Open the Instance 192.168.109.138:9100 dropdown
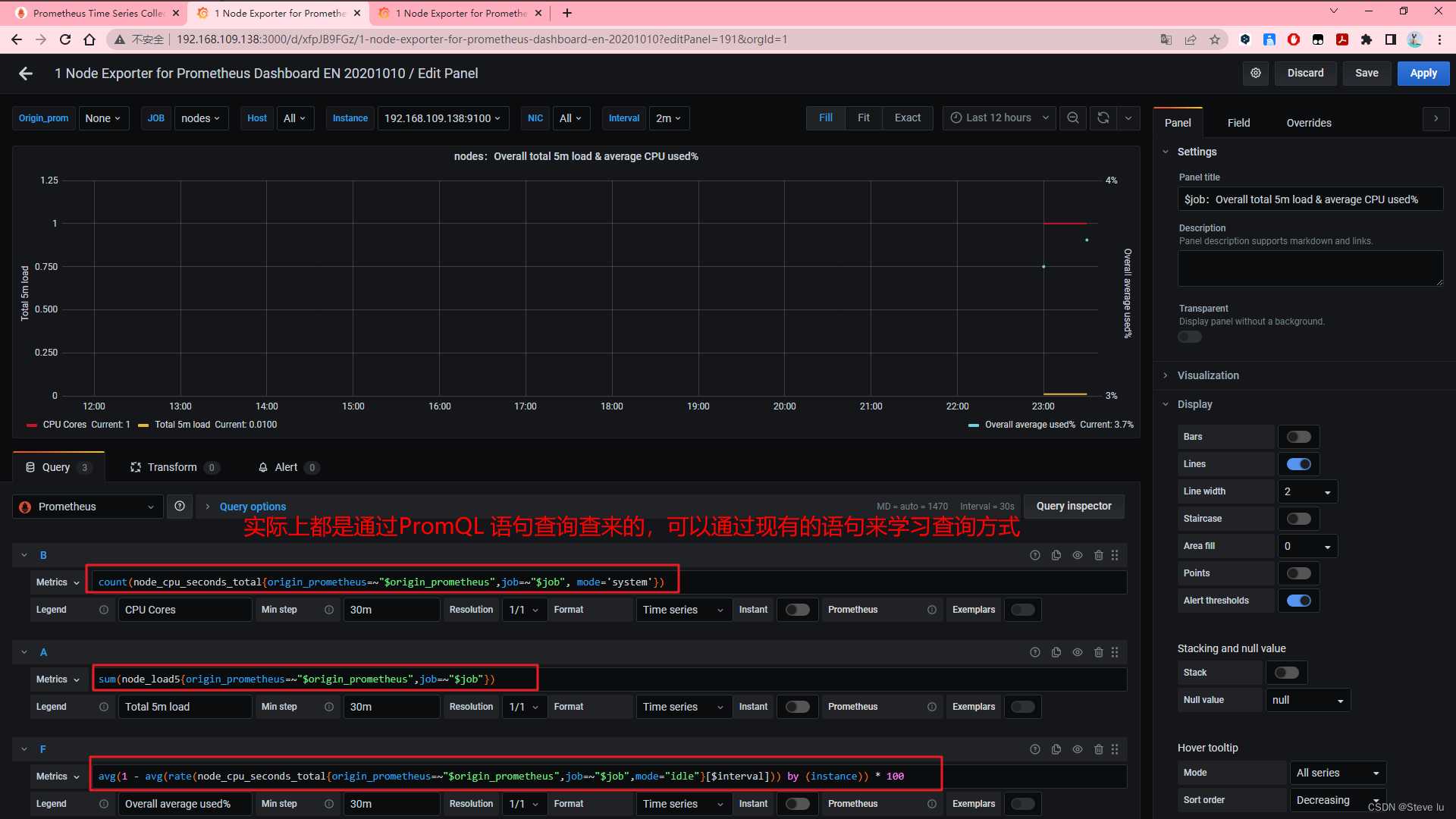 coord(442,118)
